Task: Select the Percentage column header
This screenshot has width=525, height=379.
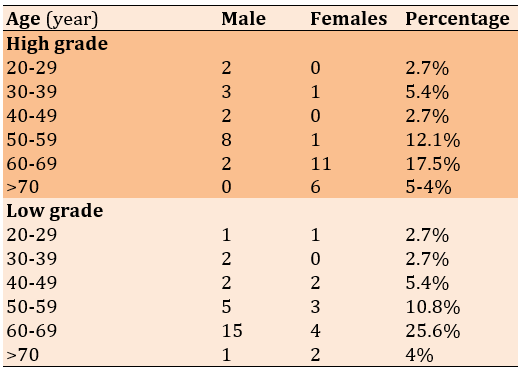Action: click(457, 19)
